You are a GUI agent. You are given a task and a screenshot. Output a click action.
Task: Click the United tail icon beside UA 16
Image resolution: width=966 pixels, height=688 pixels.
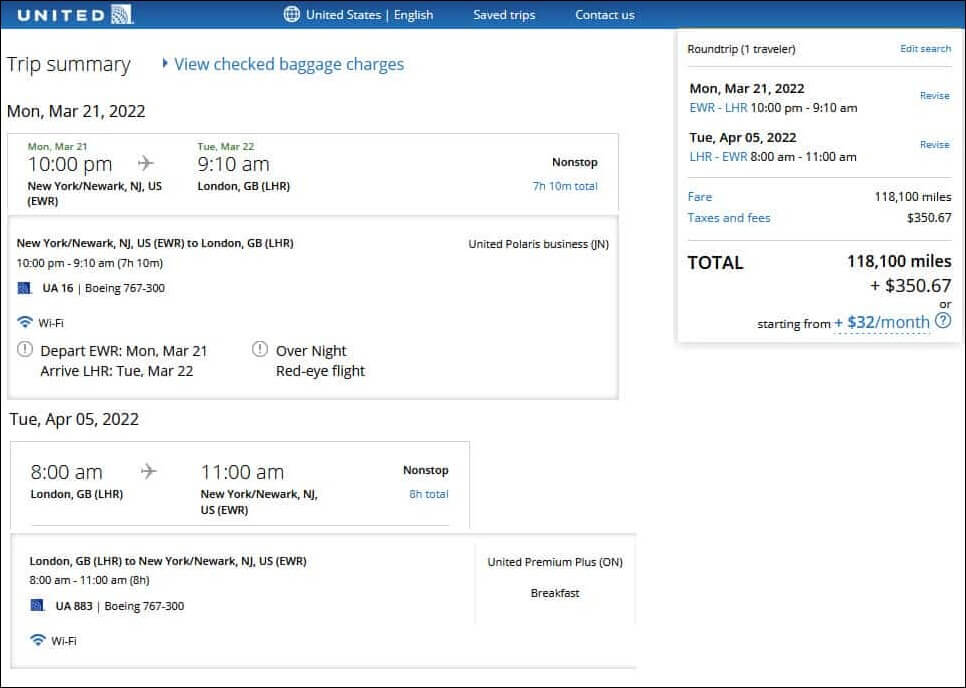(24, 288)
